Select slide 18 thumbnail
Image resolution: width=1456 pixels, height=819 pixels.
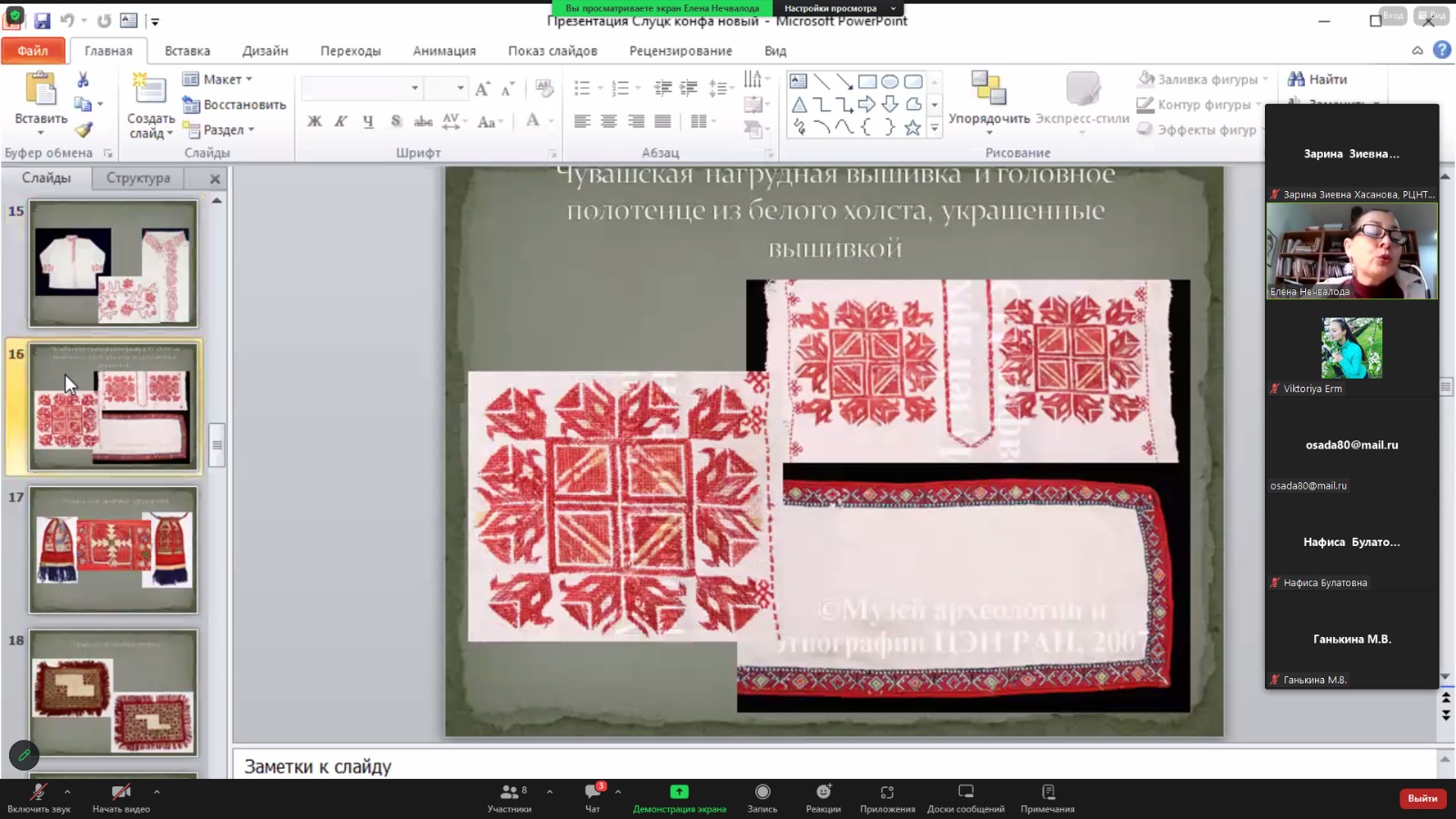point(113,693)
